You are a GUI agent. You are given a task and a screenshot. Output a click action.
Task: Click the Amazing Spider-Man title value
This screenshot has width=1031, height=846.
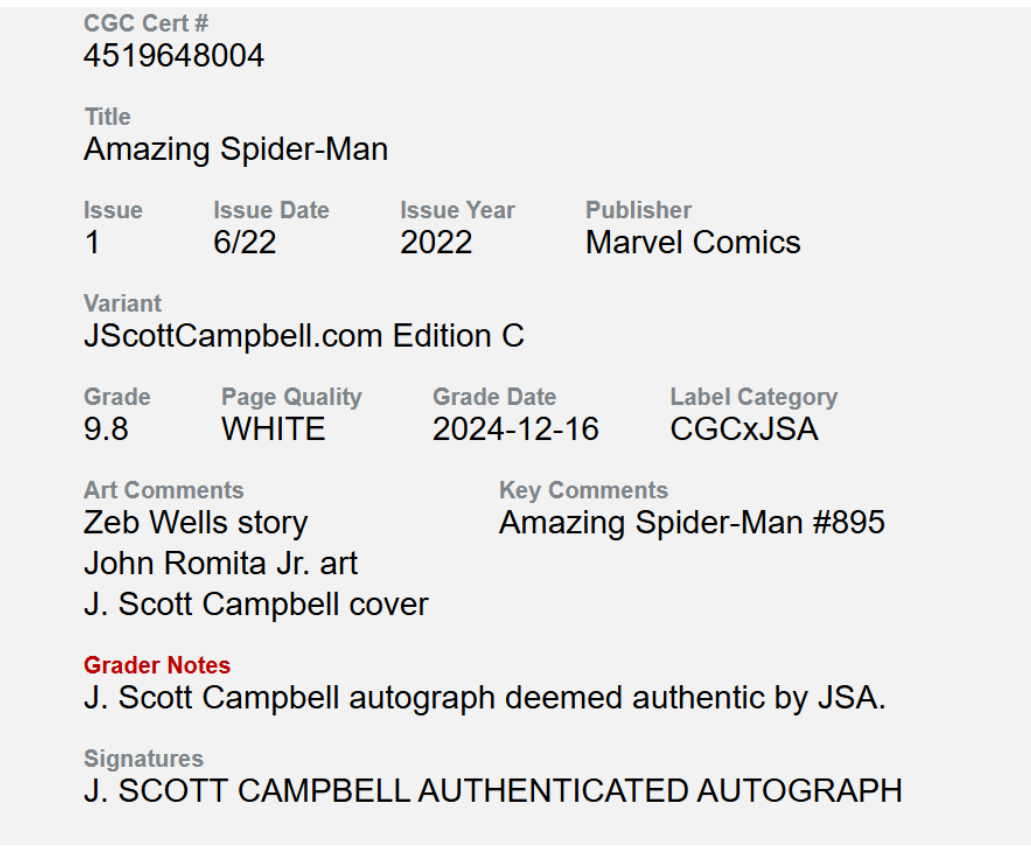235,149
